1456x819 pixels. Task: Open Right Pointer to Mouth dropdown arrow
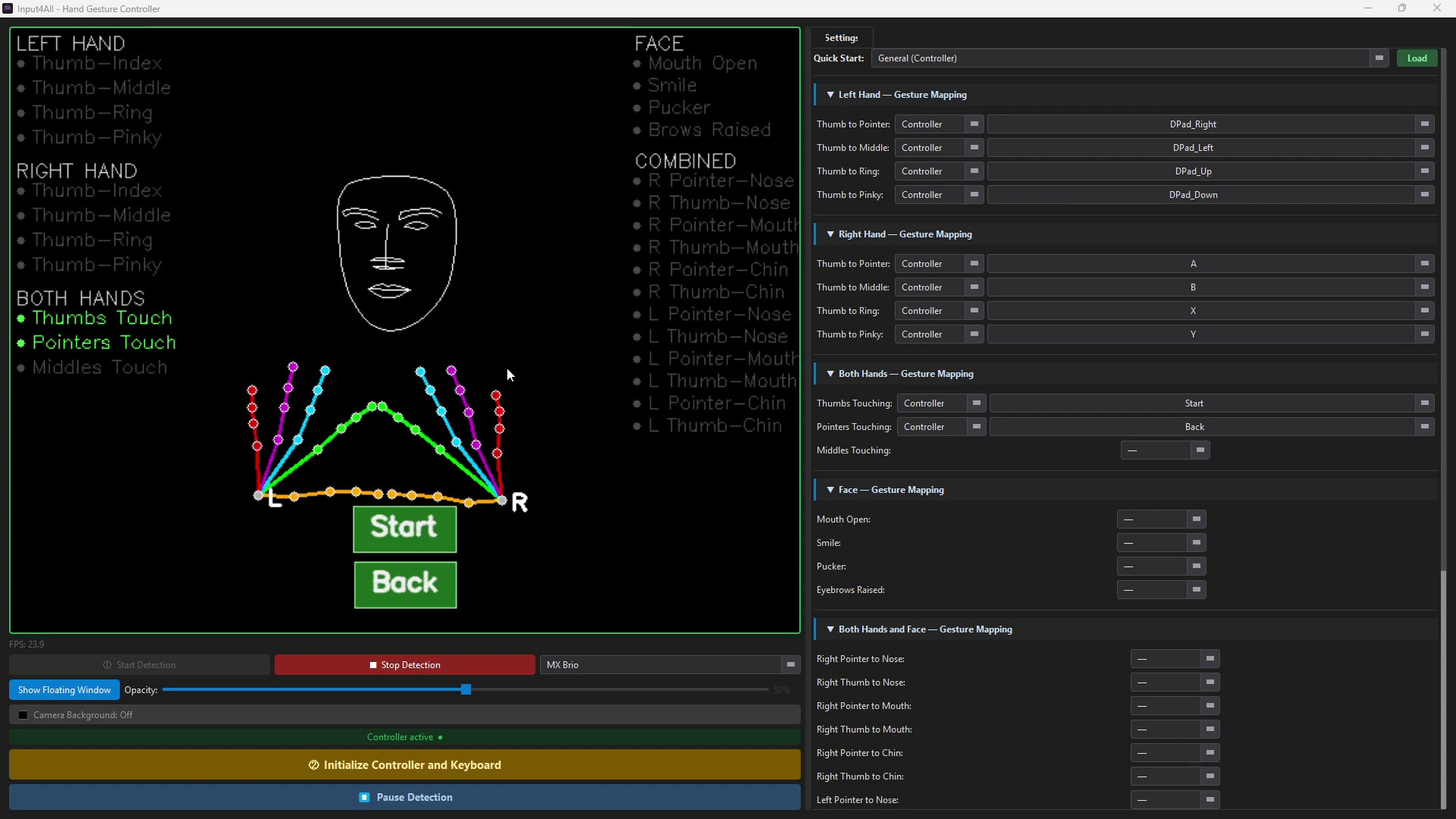click(1210, 706)
